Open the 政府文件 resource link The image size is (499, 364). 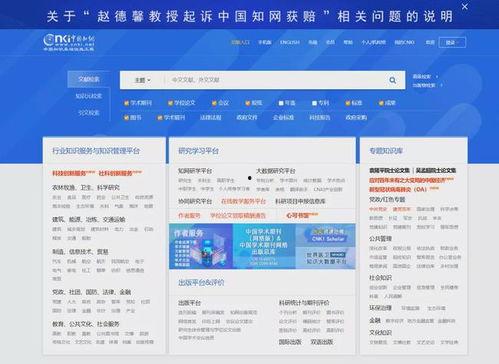point(247,117)
